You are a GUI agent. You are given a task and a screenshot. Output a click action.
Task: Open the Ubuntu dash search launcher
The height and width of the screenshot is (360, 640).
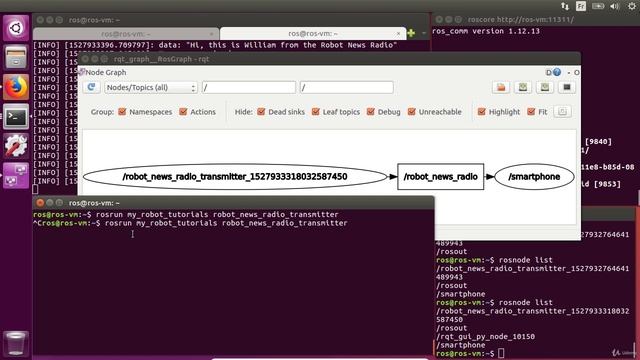pyautogui.click(x=16, y=28)
